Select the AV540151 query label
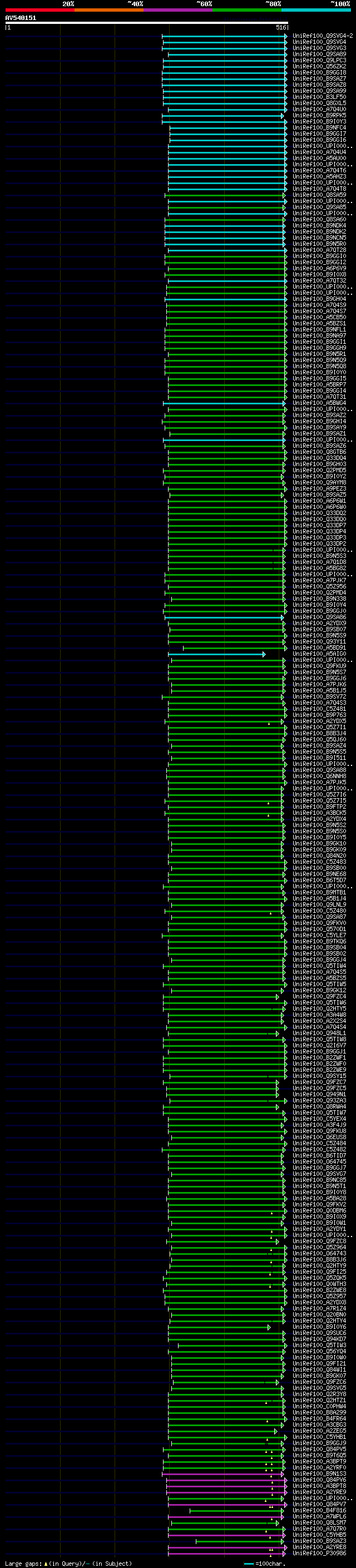This screenshot has width=356, height=1568. tap(21, 18)
